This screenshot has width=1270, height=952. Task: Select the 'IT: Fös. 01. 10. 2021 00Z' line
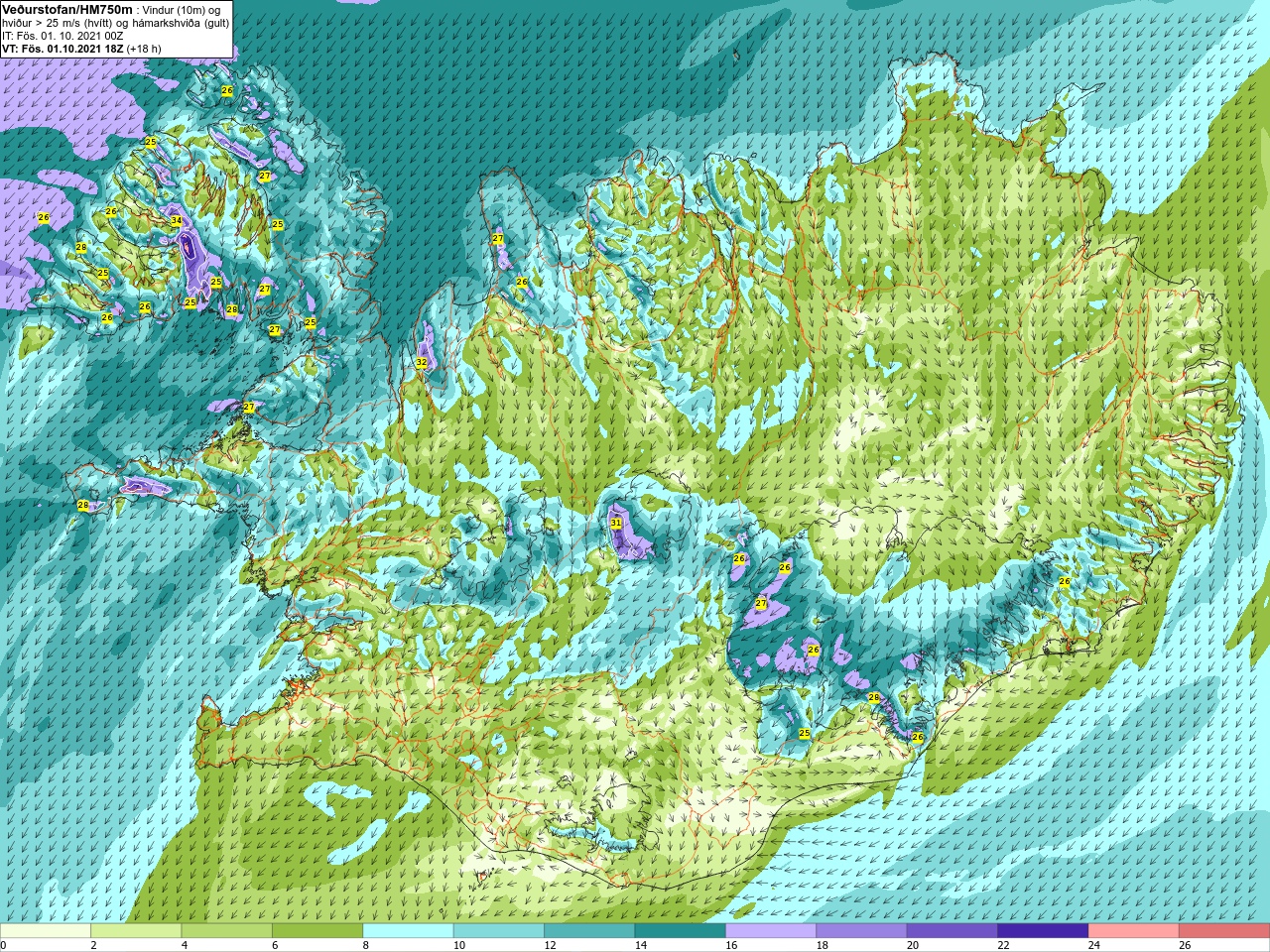pyautogui.click(x=63, y=36)
